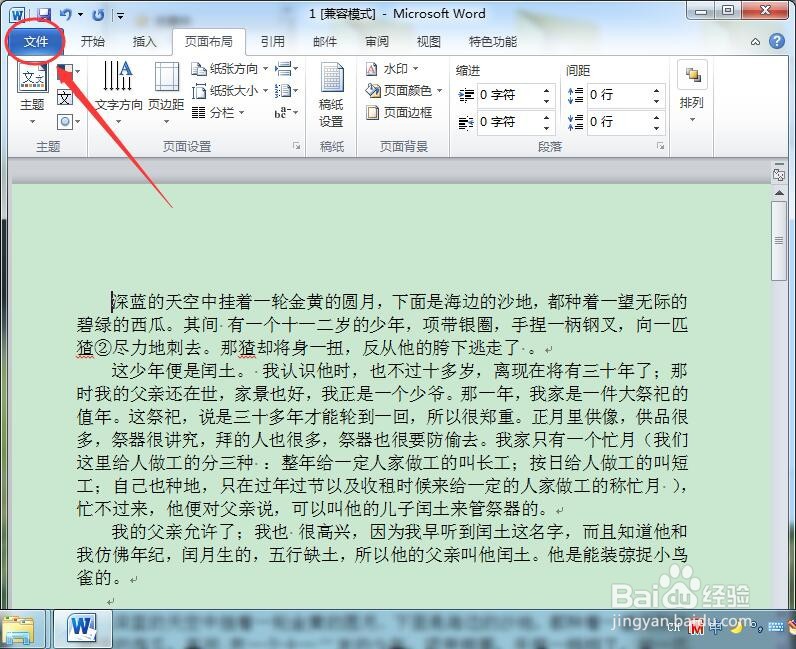This screenshot has width=796, height=649.
Task: Open 纸张大小 paper size dropdown
Action: pyautogui.click(x=229, y=91)
